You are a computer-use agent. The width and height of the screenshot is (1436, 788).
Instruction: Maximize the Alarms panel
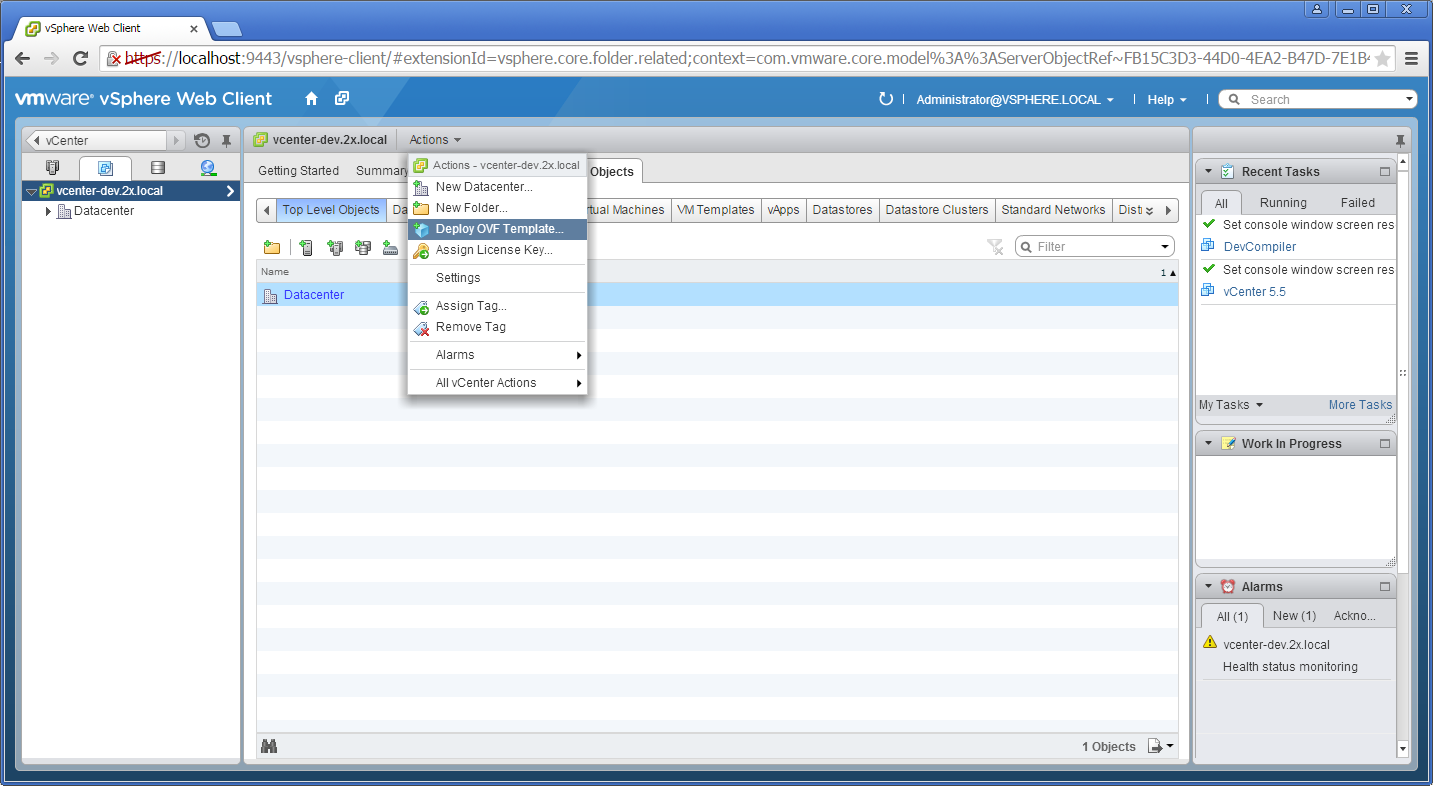click(x=1385, y=587)
